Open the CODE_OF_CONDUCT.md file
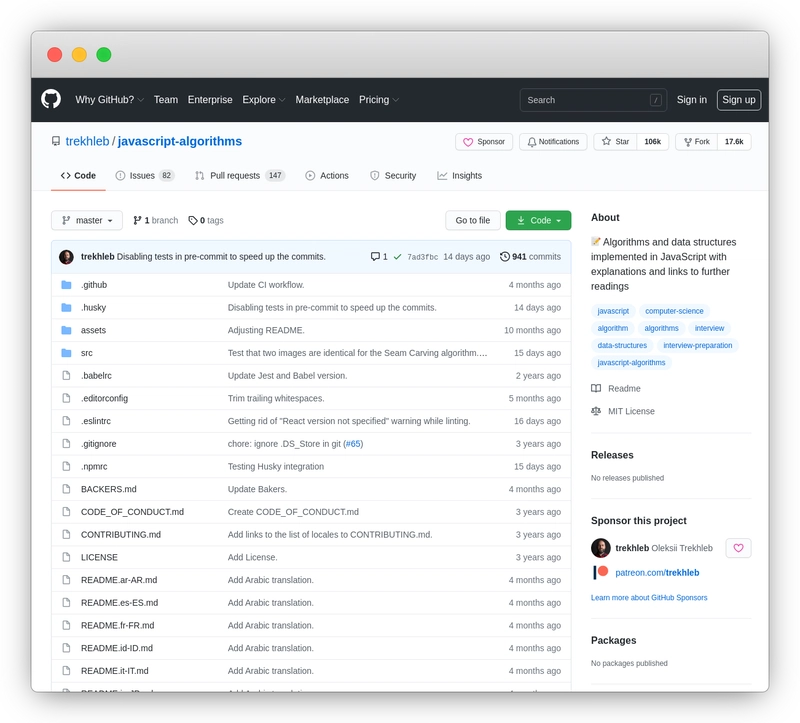The width and height of the screenshot is (800, 723). [132, 512]
